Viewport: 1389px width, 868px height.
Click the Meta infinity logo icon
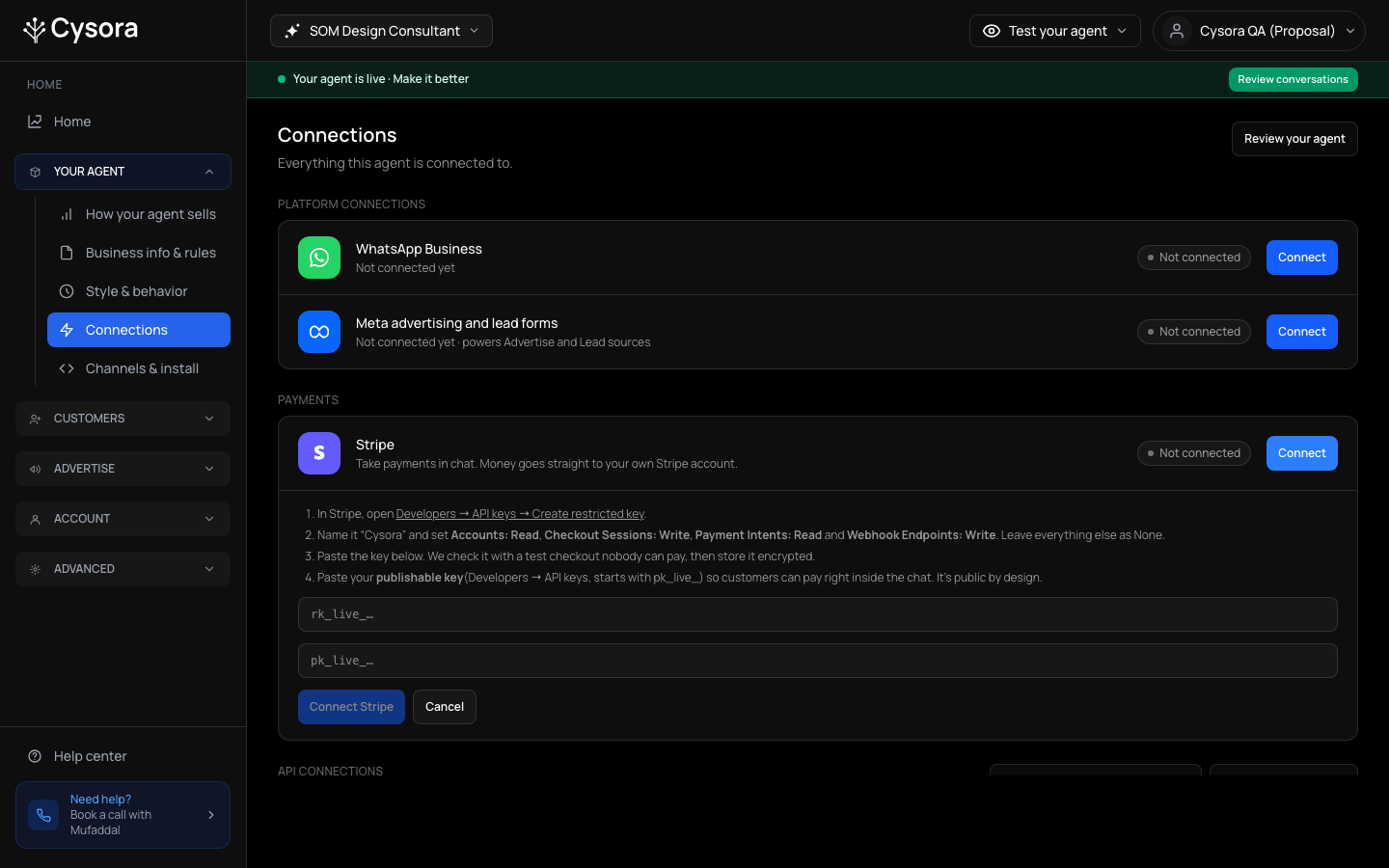[x=319, y=332]
